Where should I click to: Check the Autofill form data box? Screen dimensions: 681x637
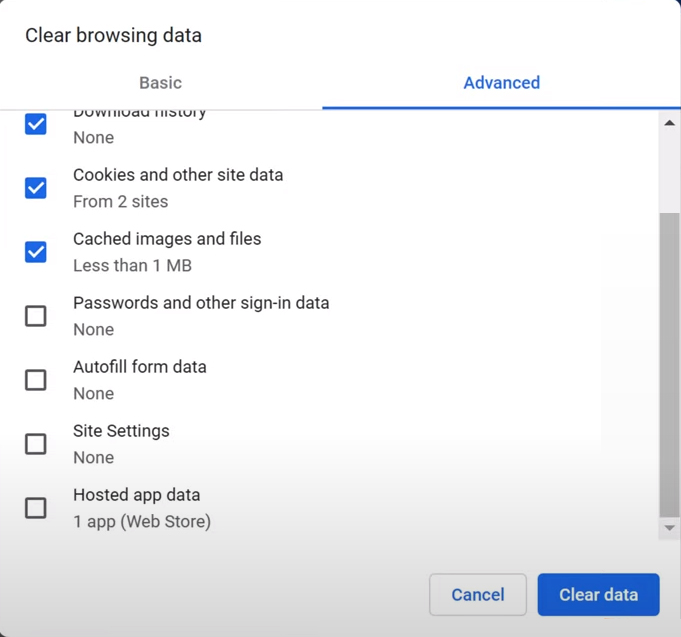[x=36, y=380]
